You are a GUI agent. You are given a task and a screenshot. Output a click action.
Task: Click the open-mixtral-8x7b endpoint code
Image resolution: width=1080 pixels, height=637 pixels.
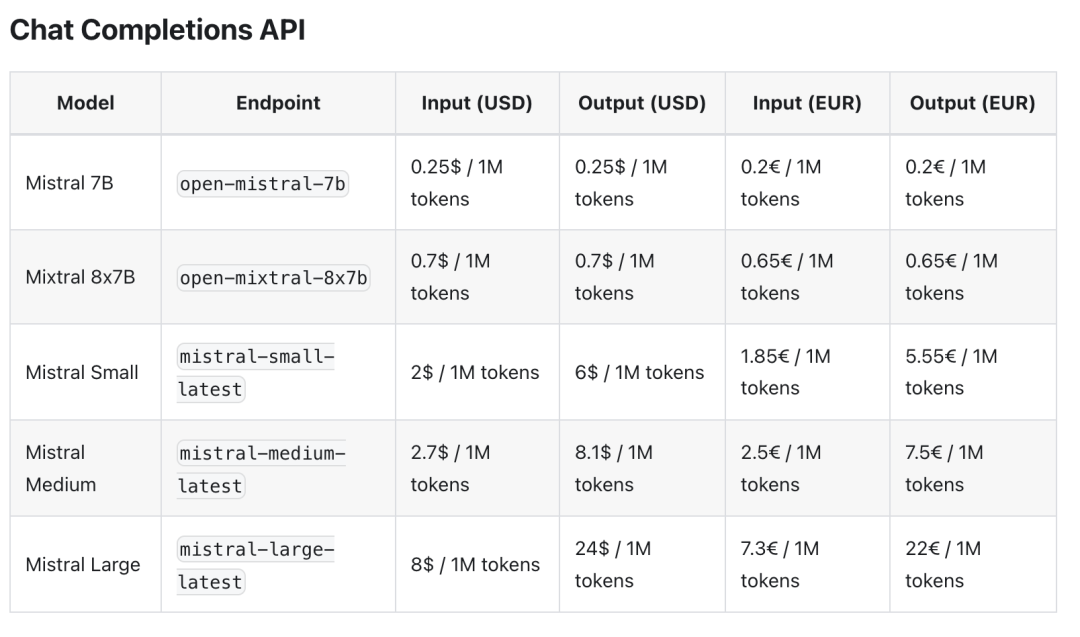pyautogui.click(x=273, y=278)
